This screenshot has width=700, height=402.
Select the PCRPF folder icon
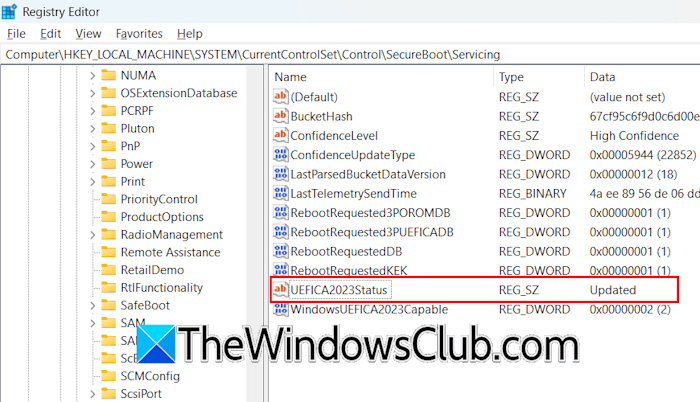point(108,110)
